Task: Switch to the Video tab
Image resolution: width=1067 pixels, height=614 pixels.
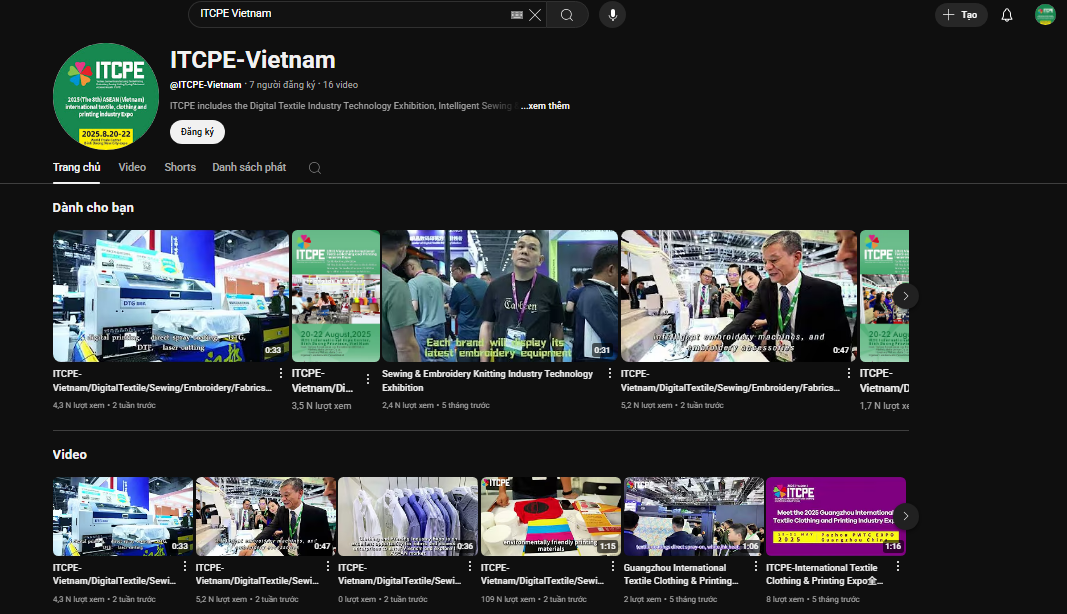Action: tap(132, 167)
